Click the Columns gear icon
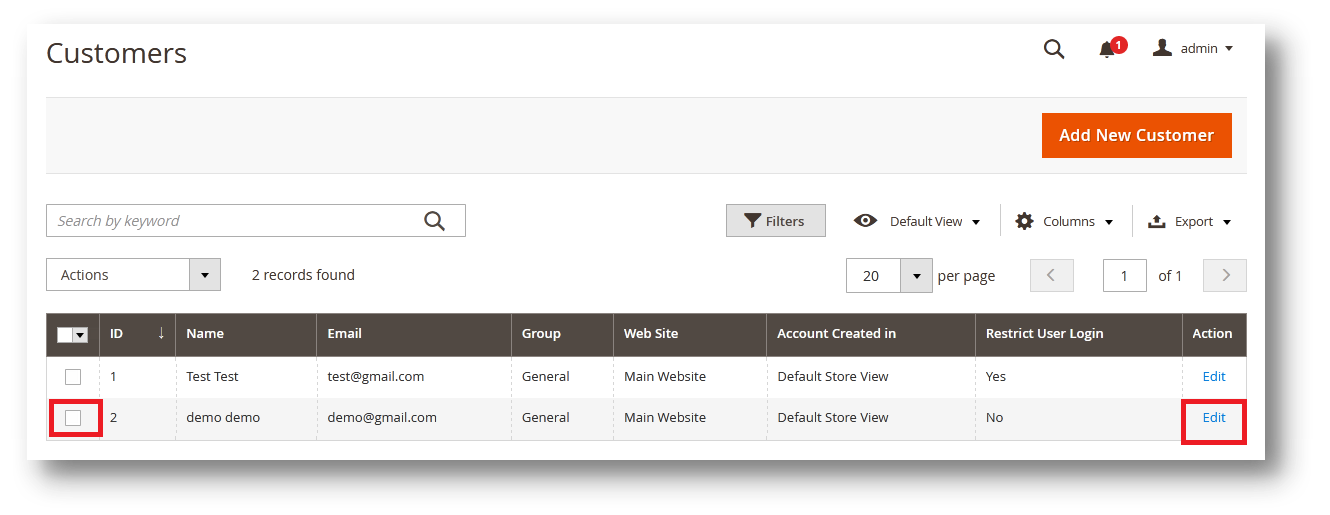Image resolution: width=1330 pixels, height=515 pixels. coord(1024,221)
